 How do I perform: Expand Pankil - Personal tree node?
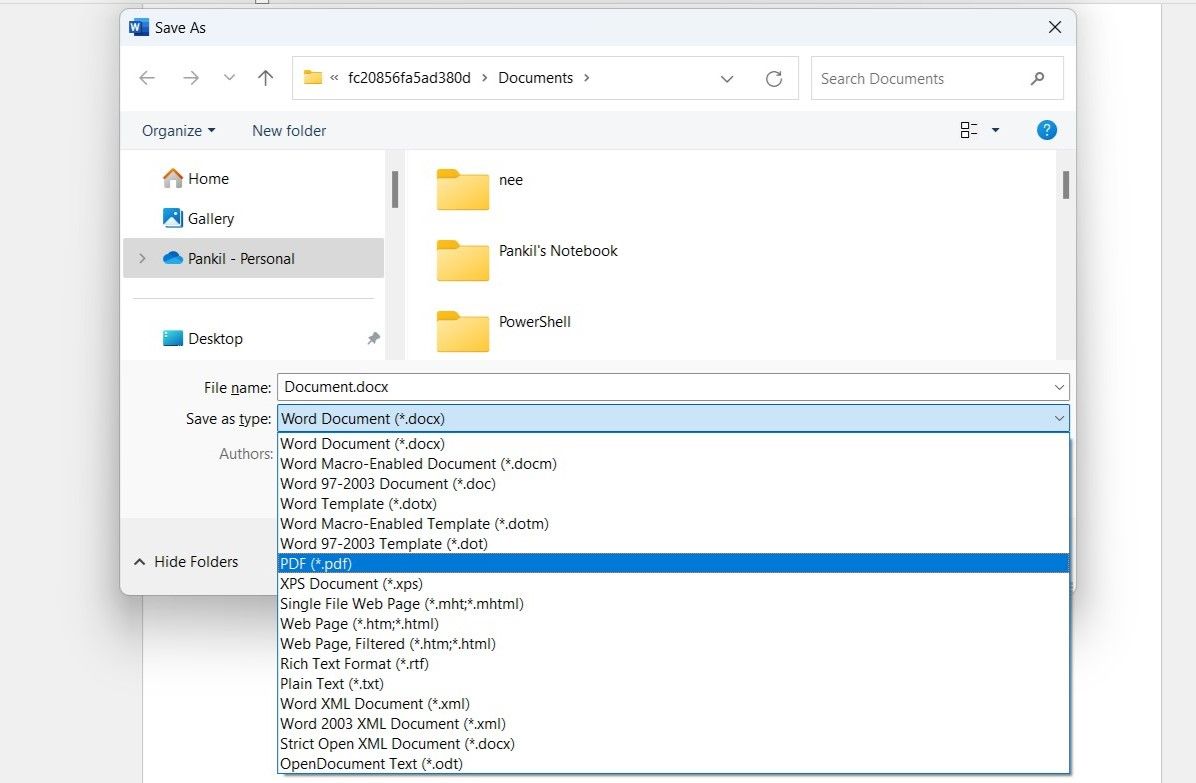(x=142, y=258)
